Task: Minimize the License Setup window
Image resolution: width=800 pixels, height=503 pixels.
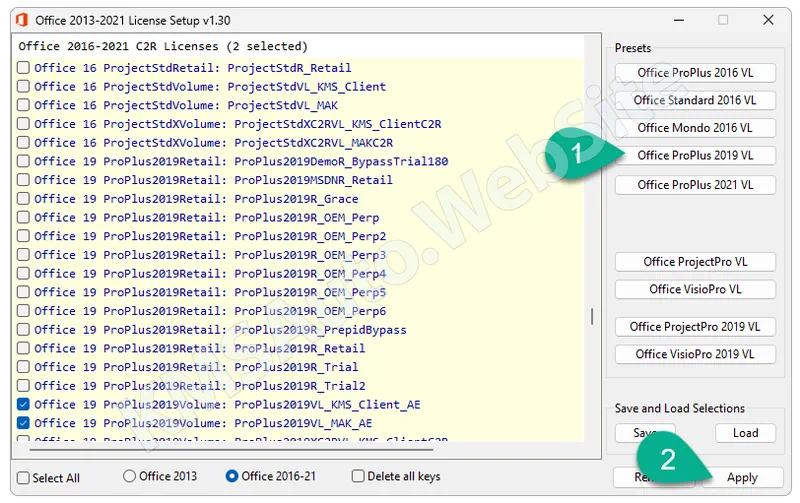Action: pyautogui.click(x=679, y=20)
